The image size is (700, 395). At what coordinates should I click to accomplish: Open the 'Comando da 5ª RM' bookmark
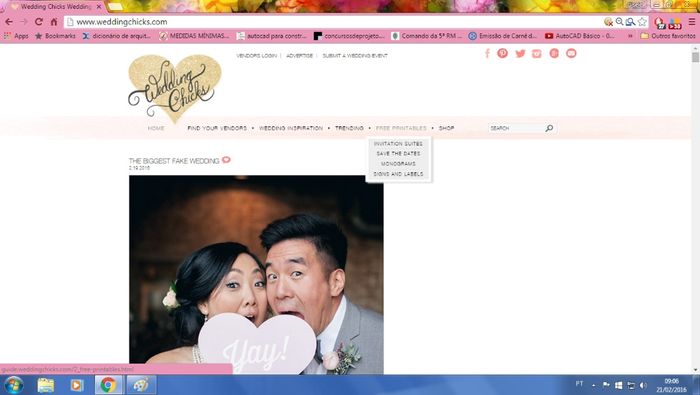coord(427,36)
